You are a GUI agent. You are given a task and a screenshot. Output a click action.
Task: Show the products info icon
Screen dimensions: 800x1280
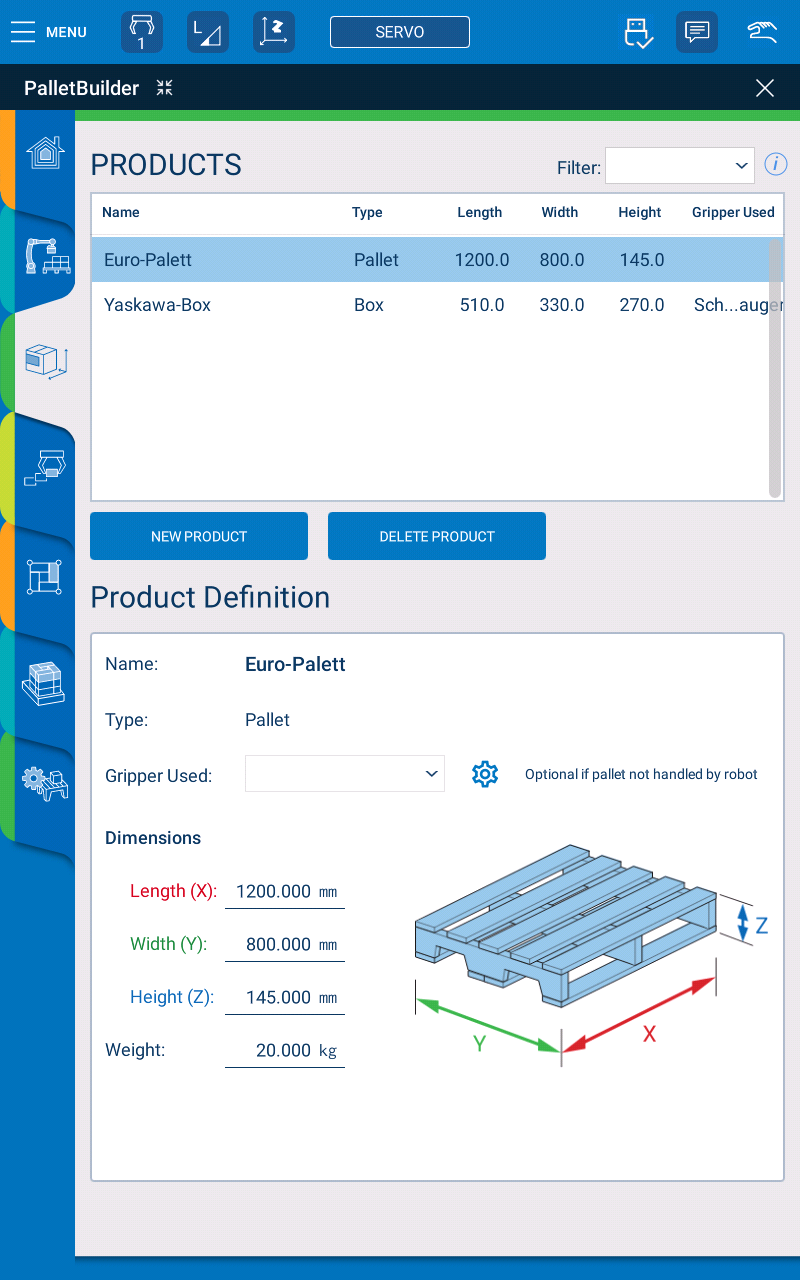pyautogui.click(x=776, y=164)
